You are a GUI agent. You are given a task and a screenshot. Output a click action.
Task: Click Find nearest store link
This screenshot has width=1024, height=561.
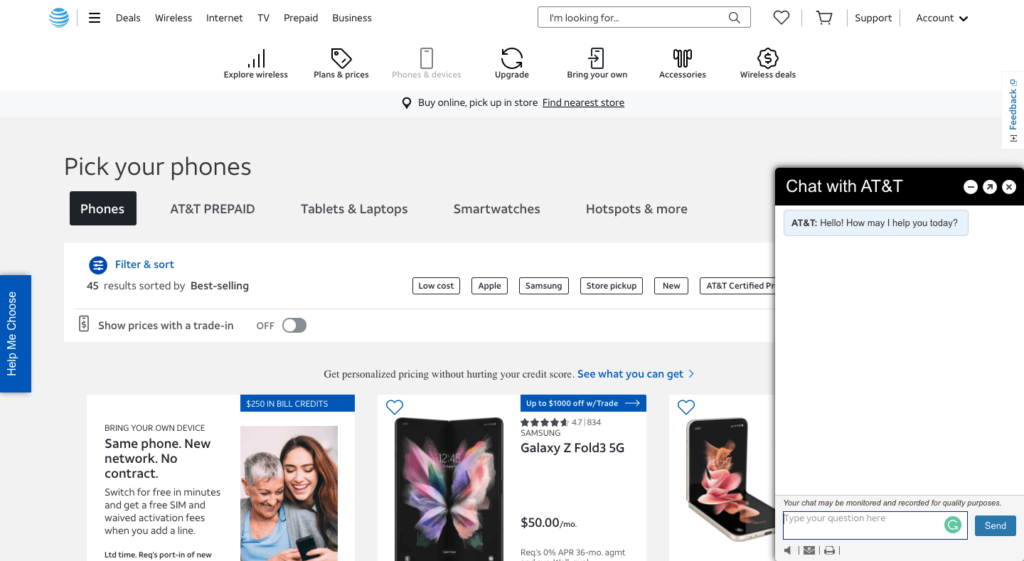583,103
